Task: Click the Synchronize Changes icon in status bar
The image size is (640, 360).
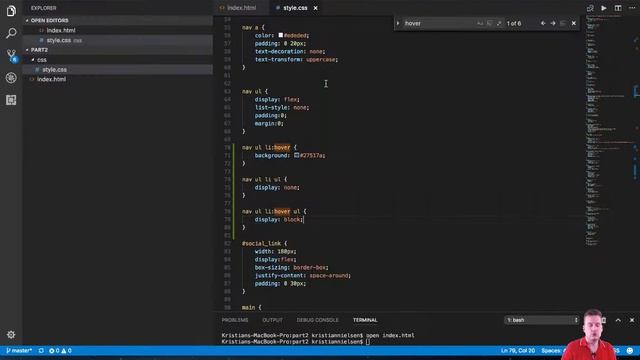Action: pos(41,351)
